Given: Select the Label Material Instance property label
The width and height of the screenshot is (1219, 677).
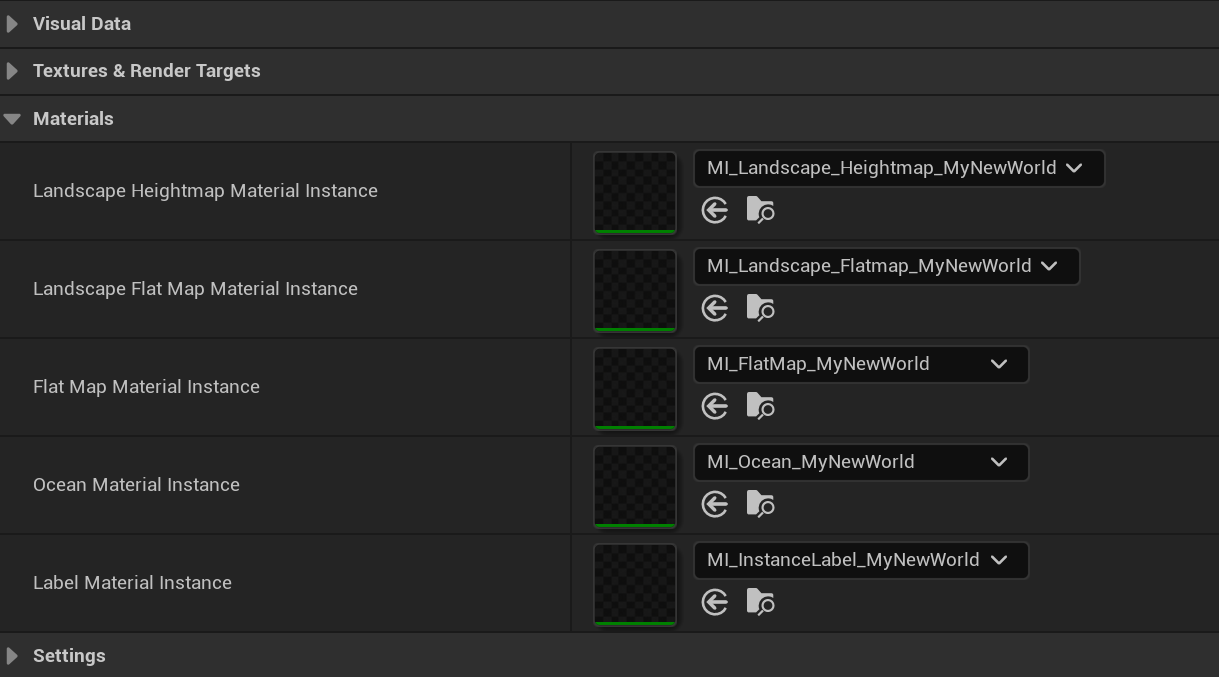Looking at the screenshot, I should pos(132,583).
